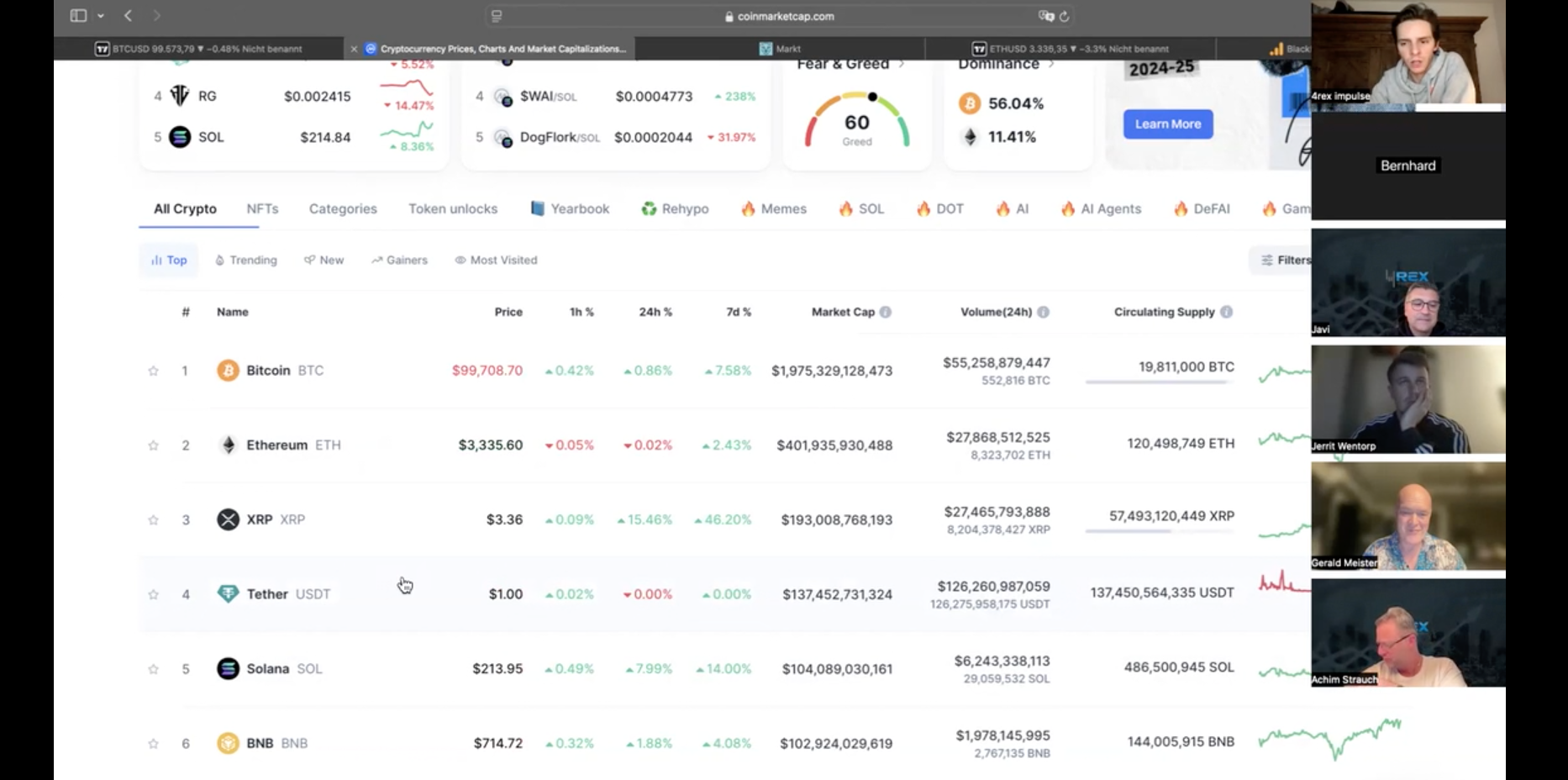Select Gerald Meister's video tile
The height and width of the screenshot is (780, 1568).
pos(1408,516)
